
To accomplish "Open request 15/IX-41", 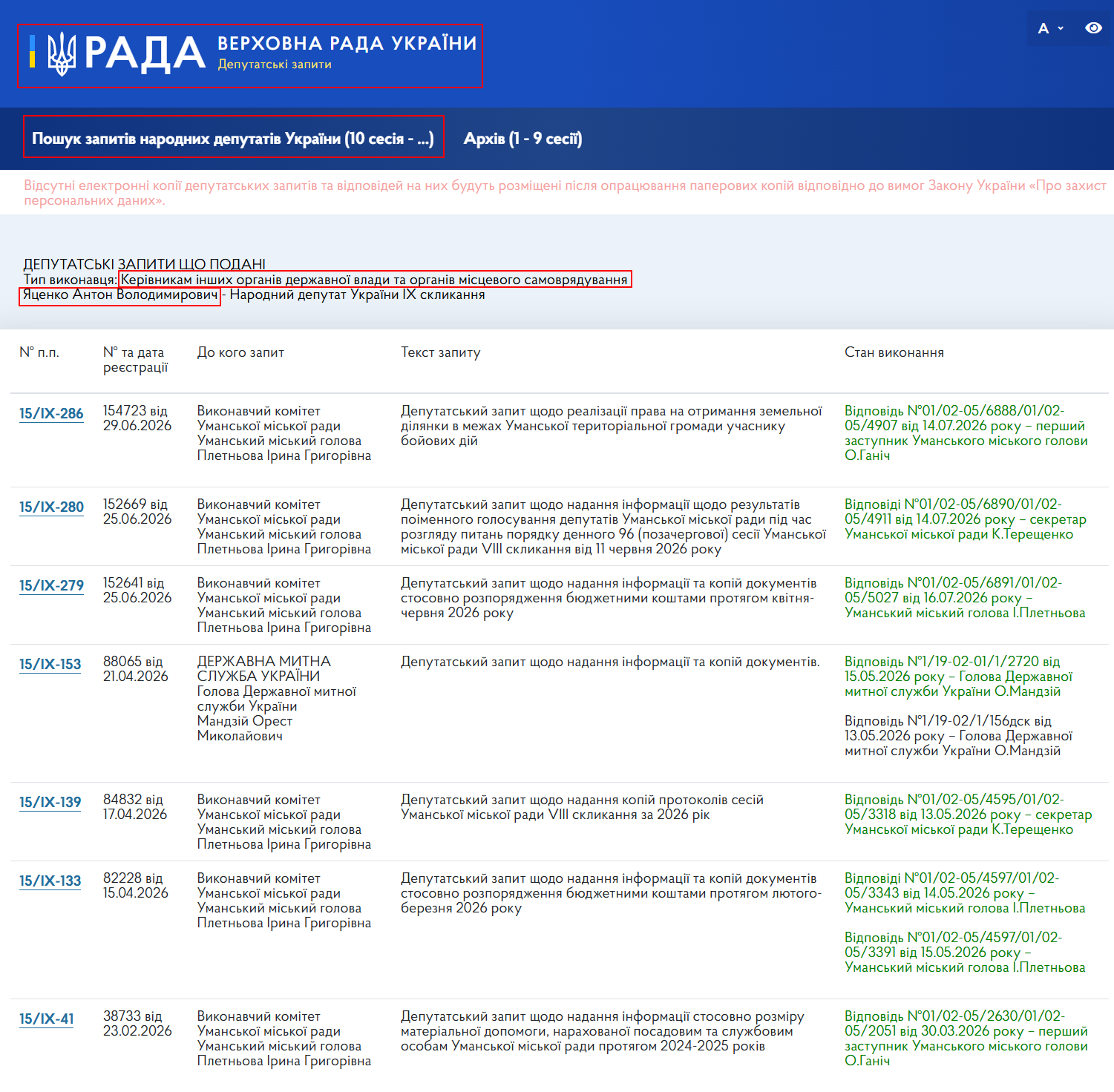I will 47,1019.
